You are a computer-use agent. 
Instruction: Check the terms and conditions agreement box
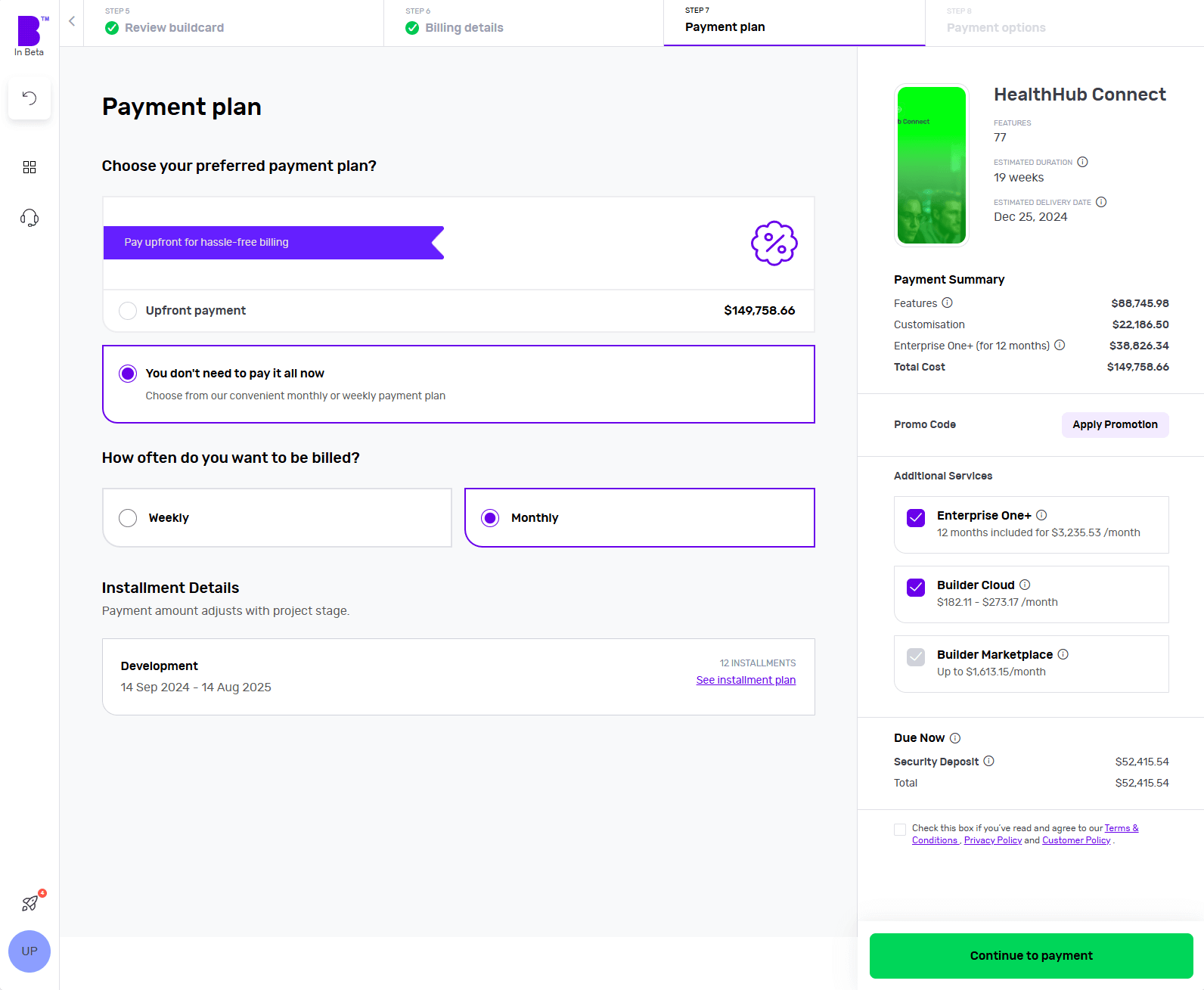point(900,830)
